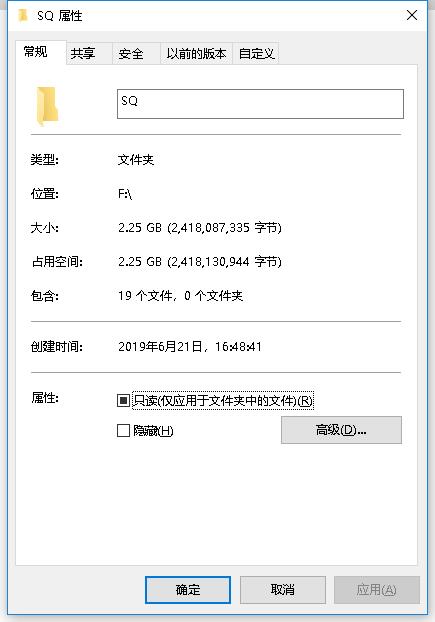Click the 应用(A) apply button

click(377, 590)
